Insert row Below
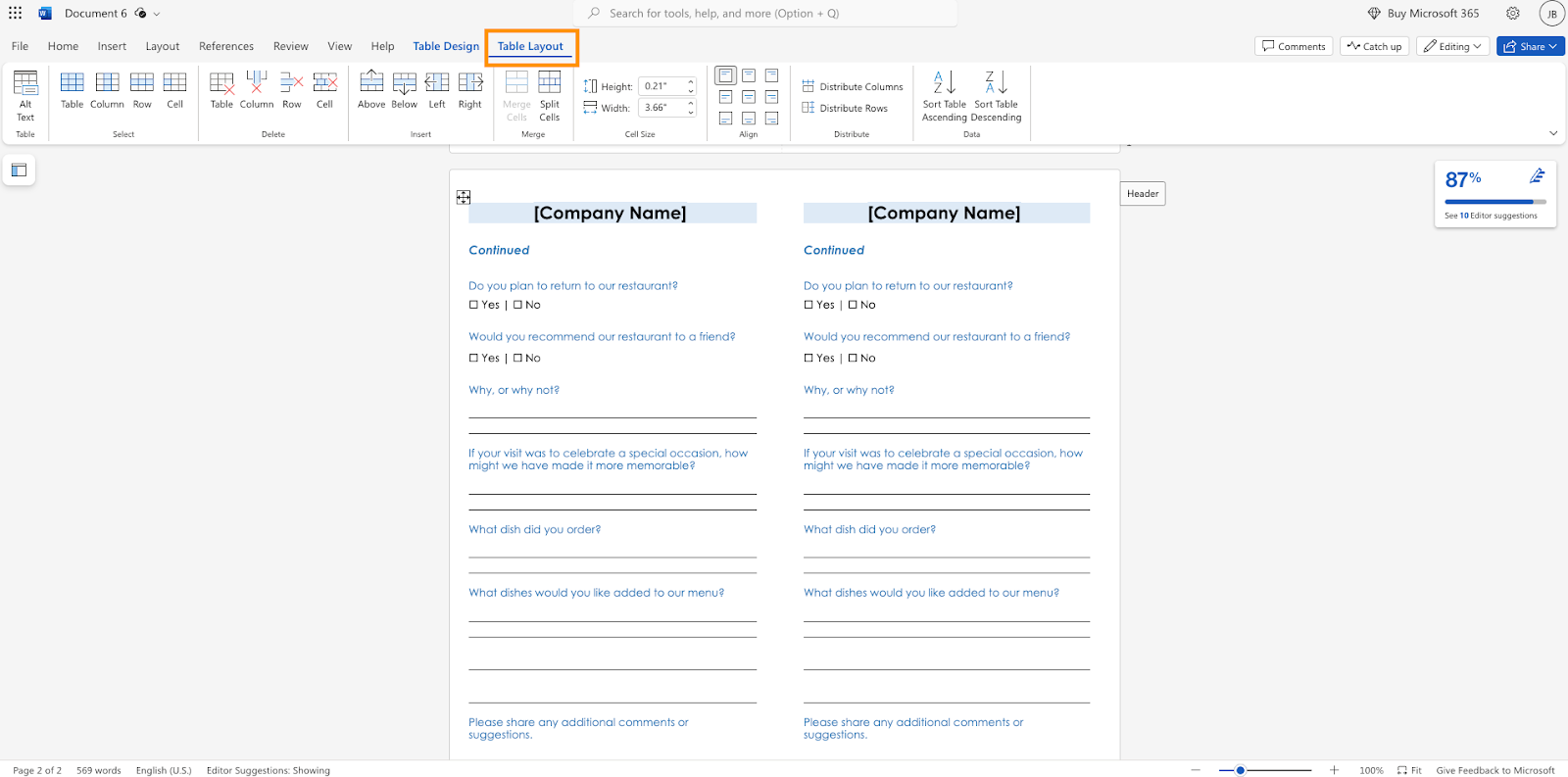Screen dimensions: 1568x777 [405, 90]
